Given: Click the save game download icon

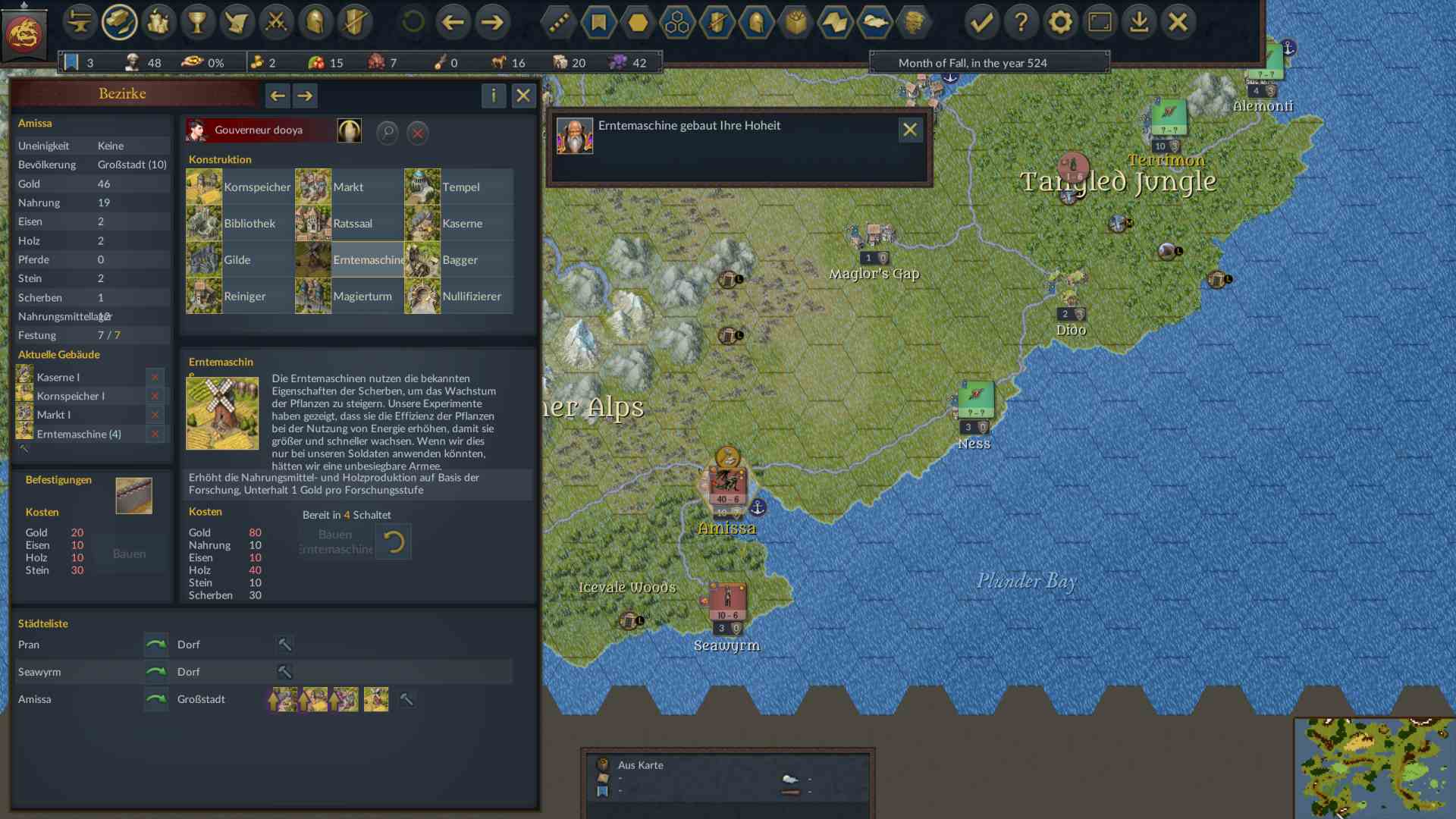Looking at the screenshot, I should point(1139,22).
